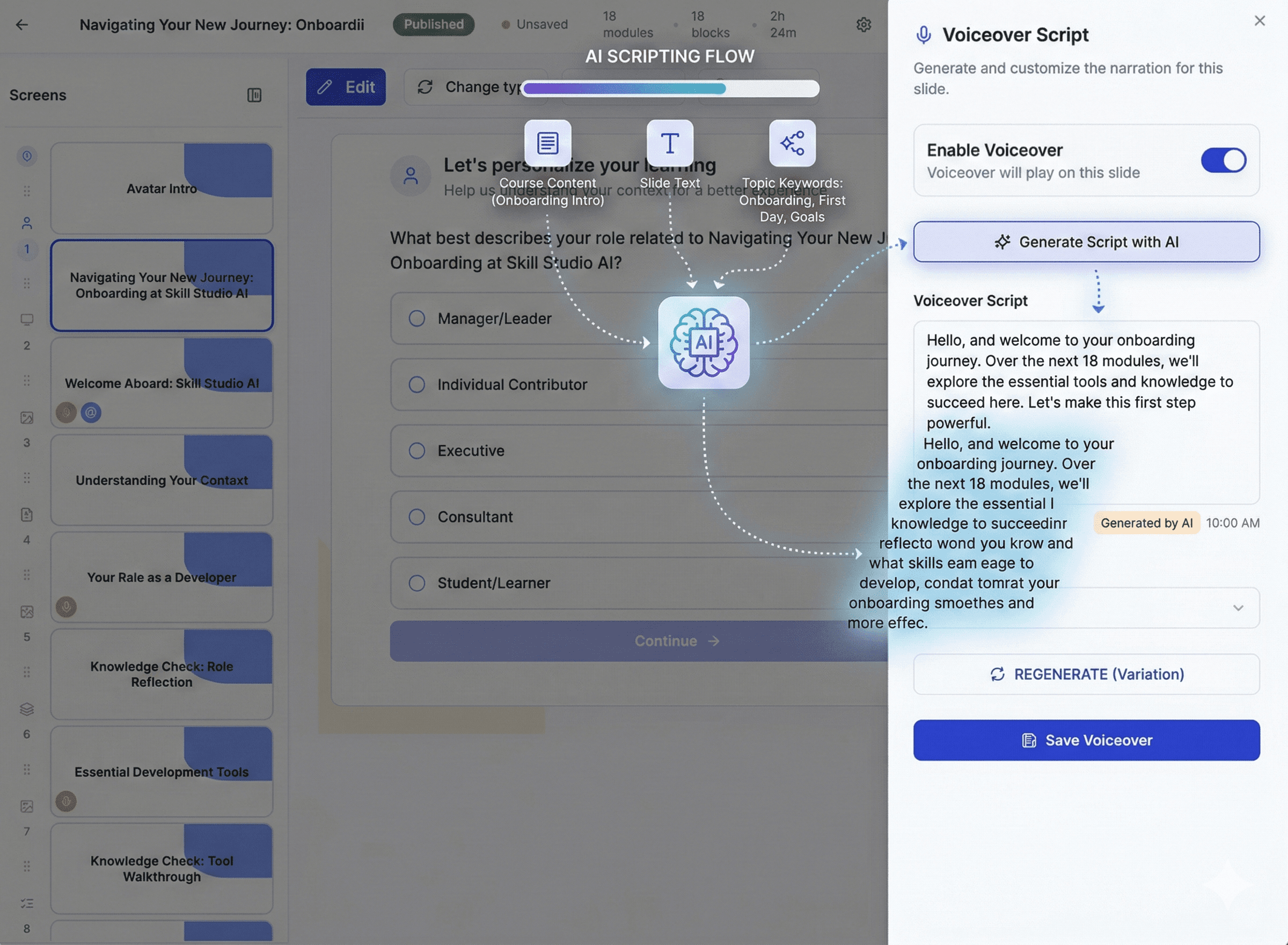
Task: Click the monitor icon above screen 2
Action: coord(27,319)
